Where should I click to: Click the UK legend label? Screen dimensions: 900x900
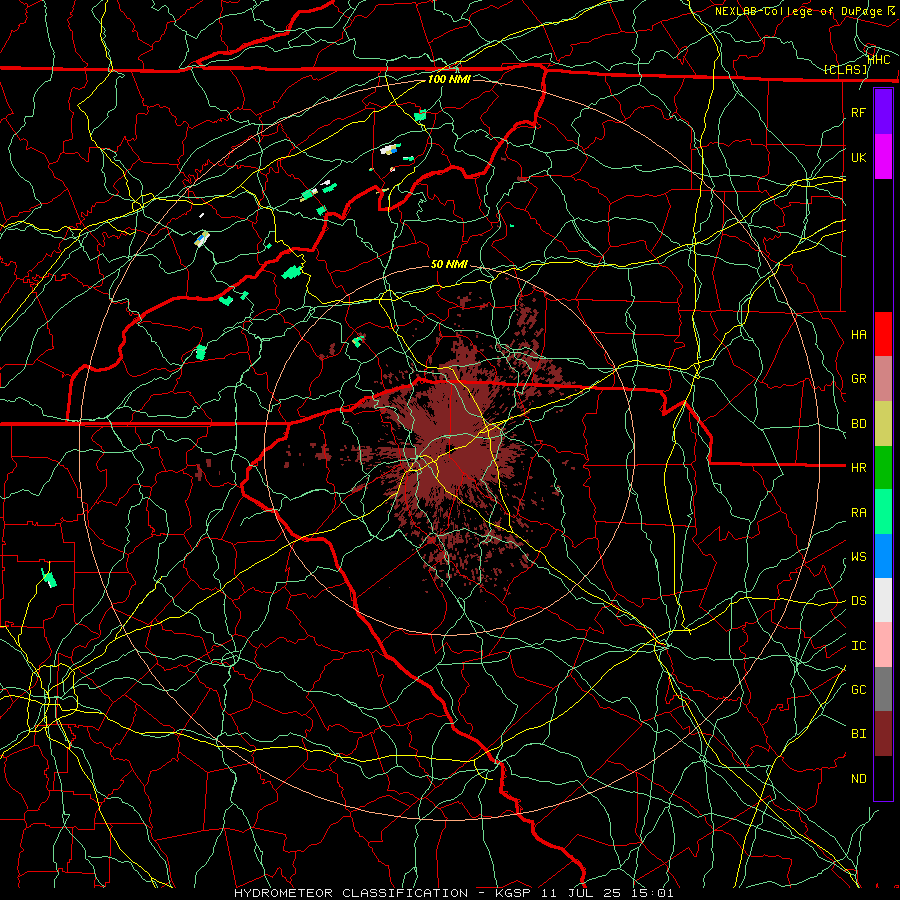tap(859, 157)
